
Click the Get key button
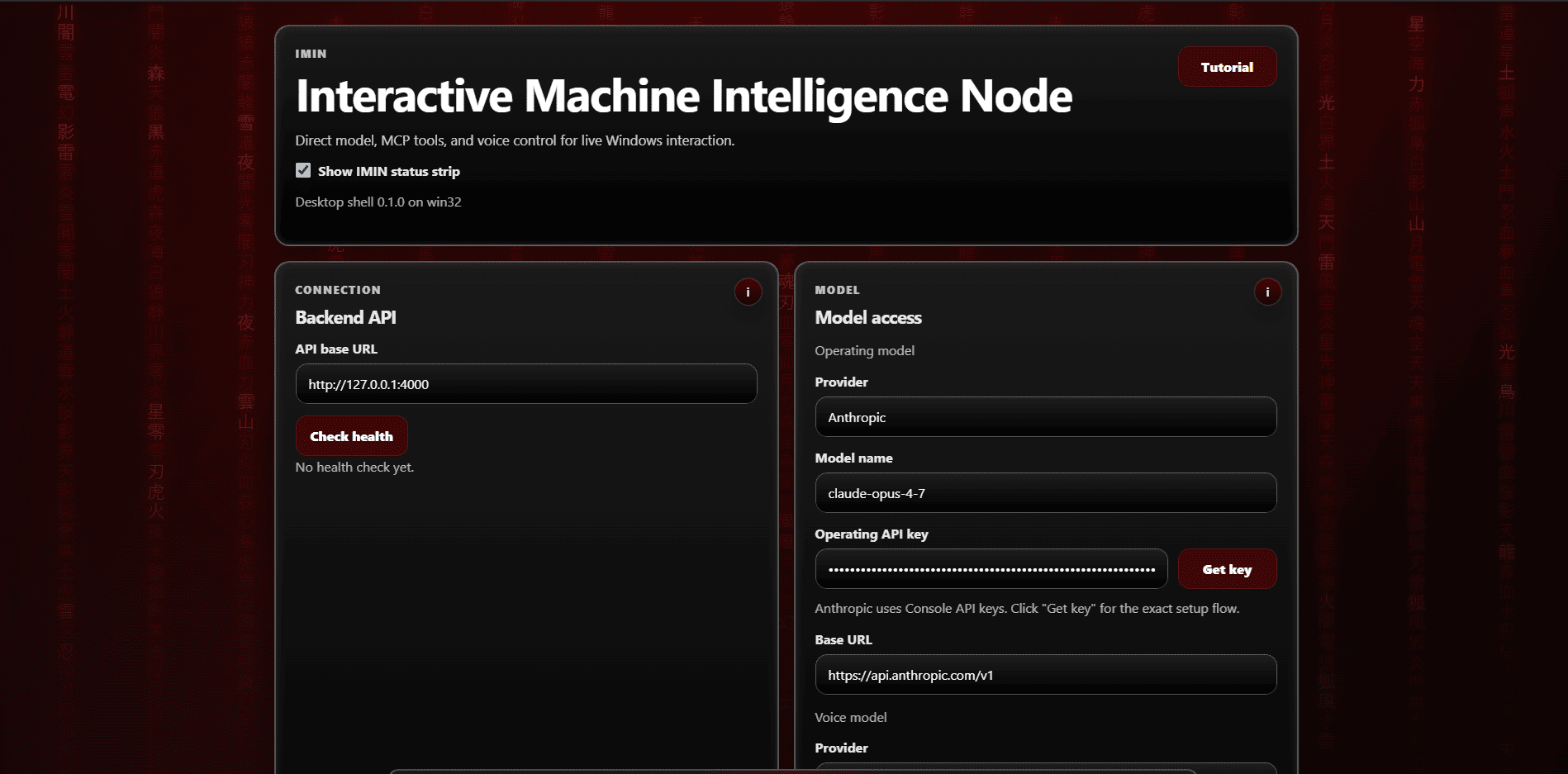pyautogui.click(x=1227, y=569)
